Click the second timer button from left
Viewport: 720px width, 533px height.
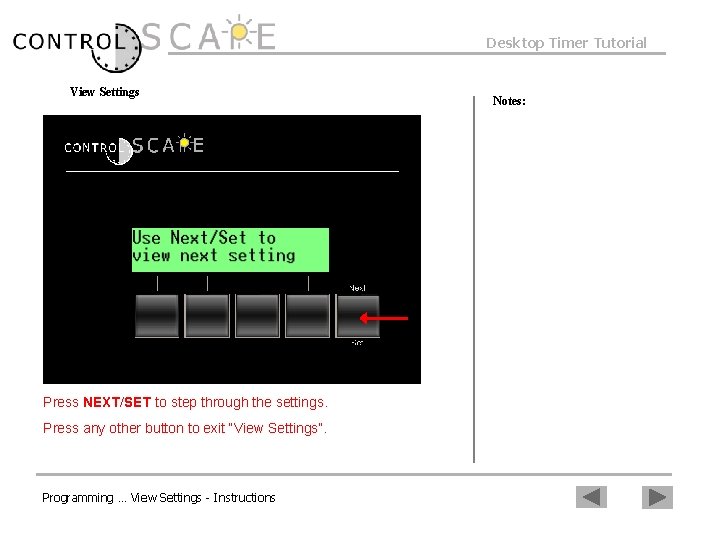(x=207, y=316)
